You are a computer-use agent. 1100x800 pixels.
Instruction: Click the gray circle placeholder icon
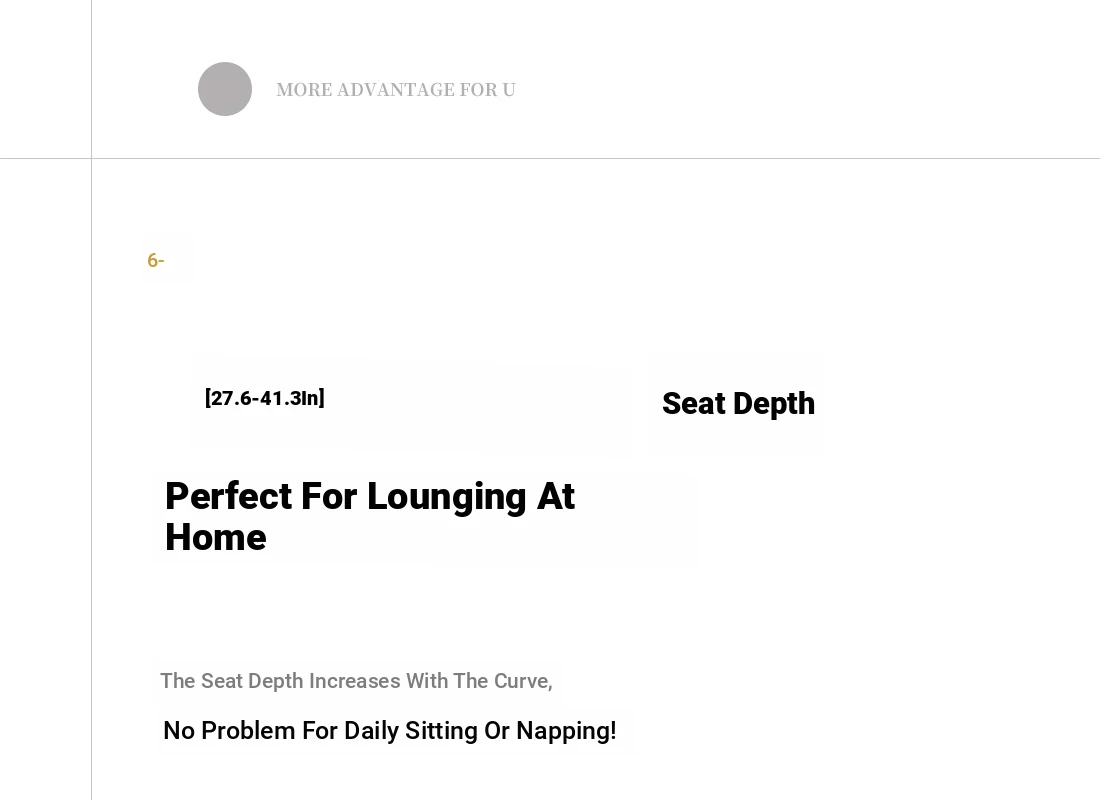(x=224, y=89)
